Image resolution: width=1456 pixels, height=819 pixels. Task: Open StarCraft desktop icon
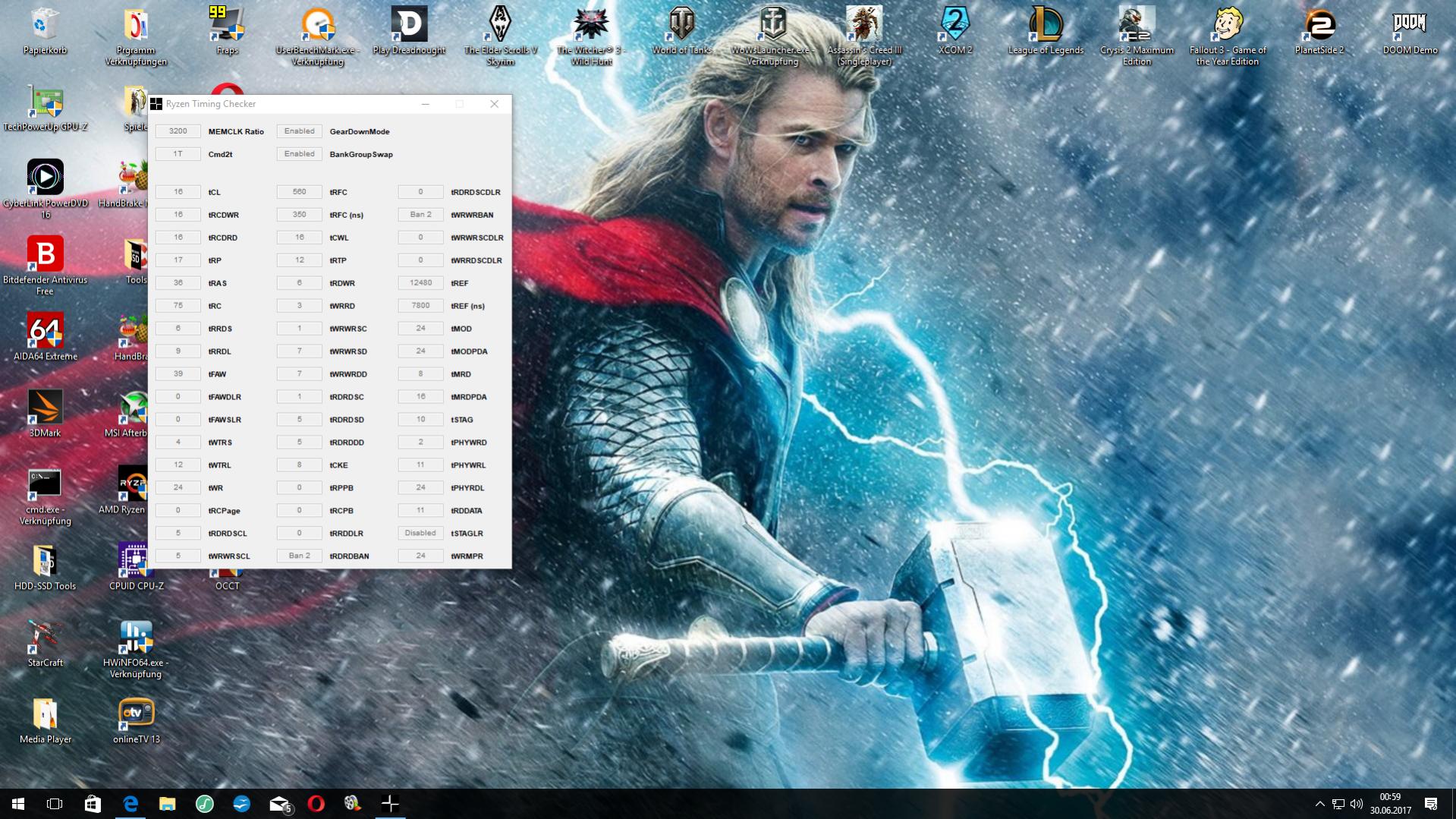pyautogui.click(x=45, y=644)
